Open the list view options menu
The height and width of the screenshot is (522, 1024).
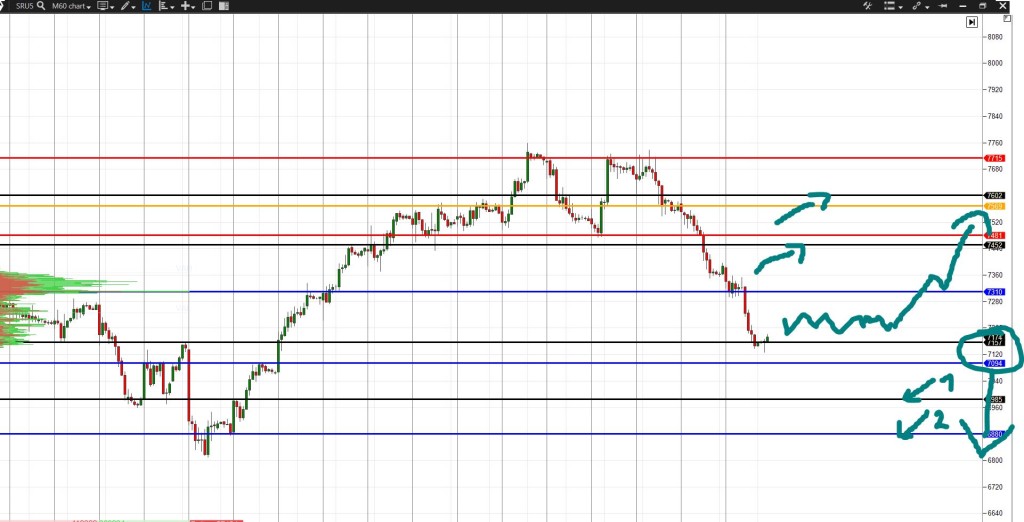tap(893, 6)
